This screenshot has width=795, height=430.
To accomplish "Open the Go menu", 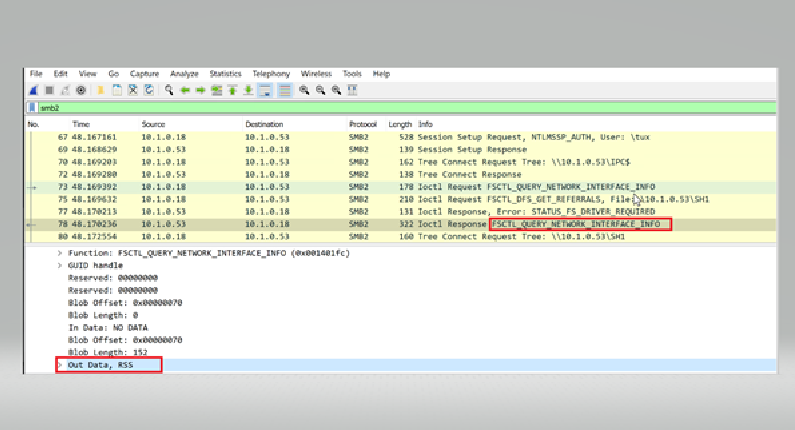I will tap(113, 74).
